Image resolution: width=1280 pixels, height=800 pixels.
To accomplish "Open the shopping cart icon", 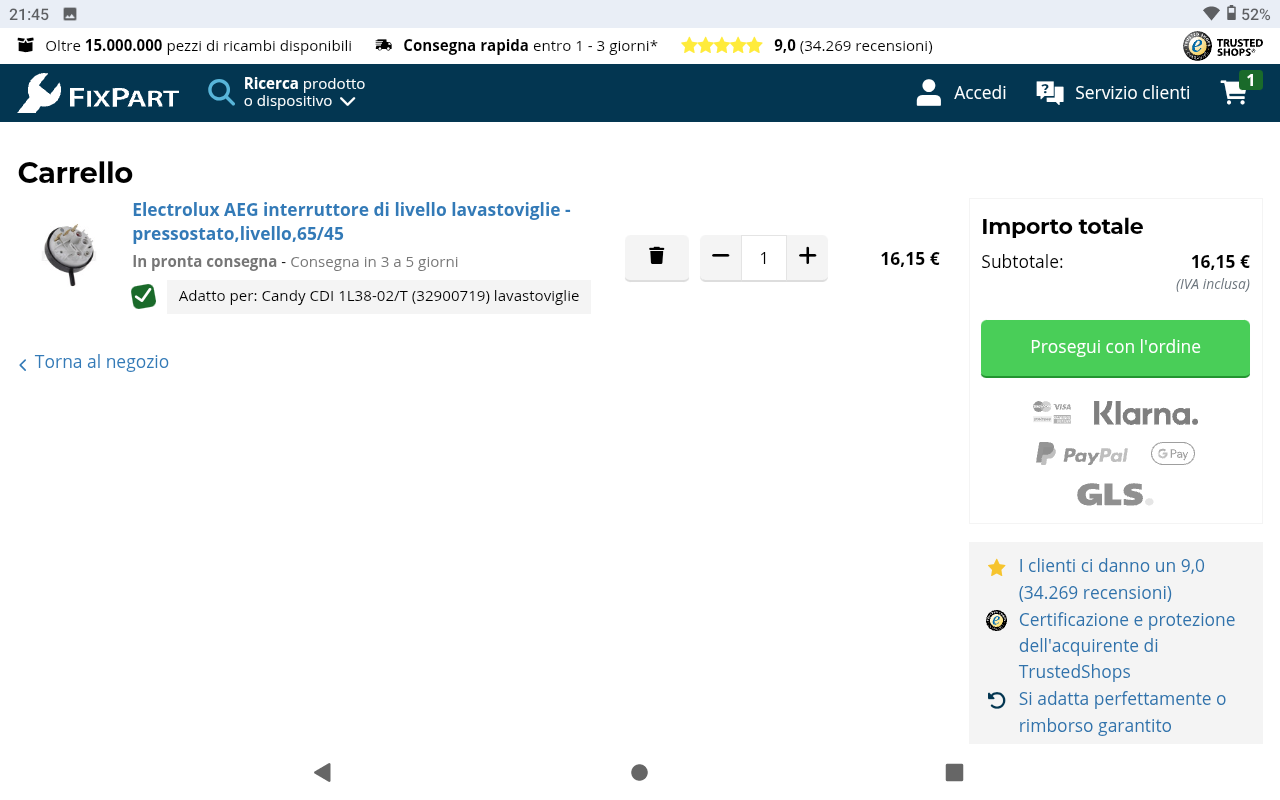I will 1235,93.
